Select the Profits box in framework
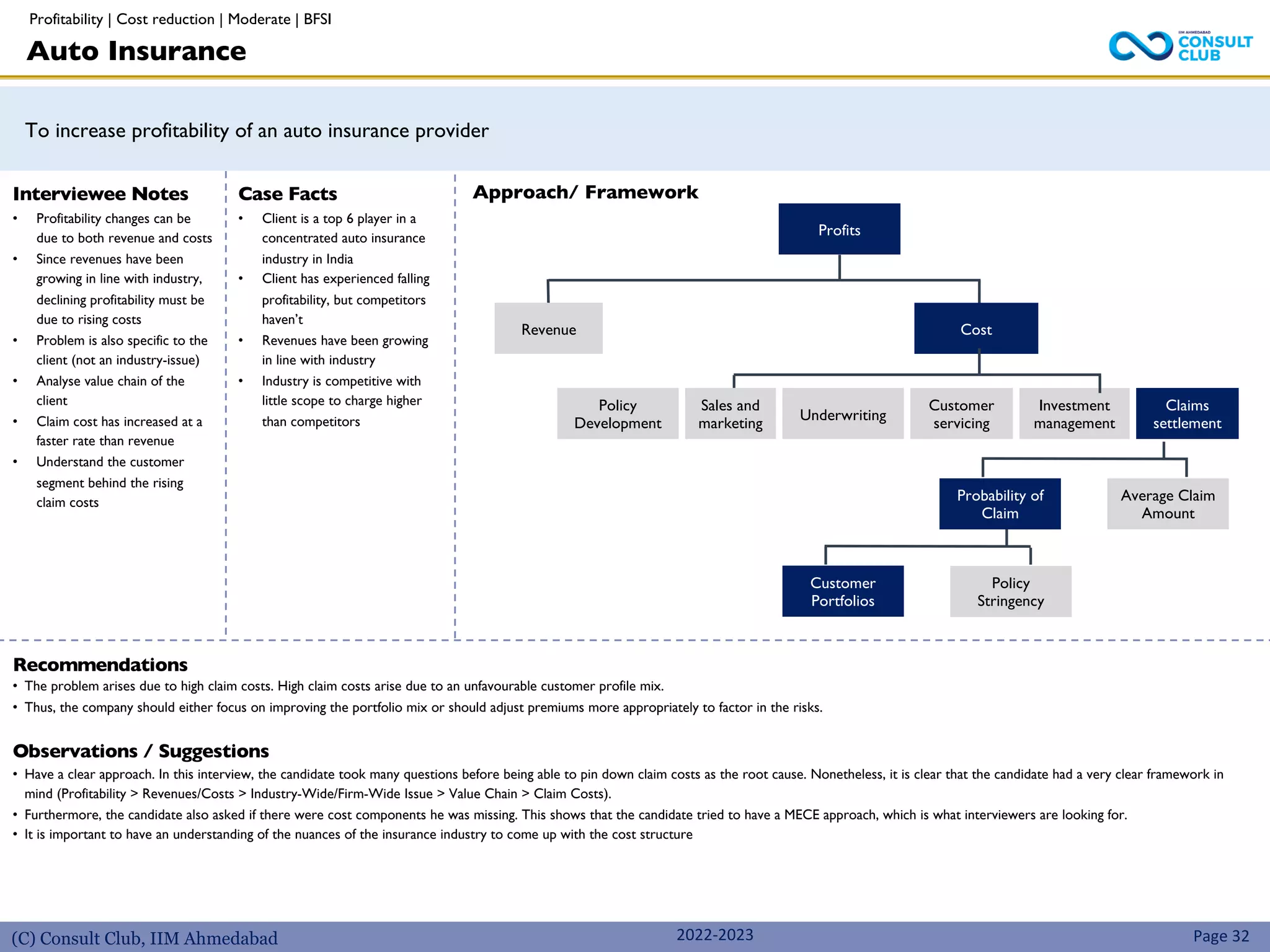 [x=839, y=229]
